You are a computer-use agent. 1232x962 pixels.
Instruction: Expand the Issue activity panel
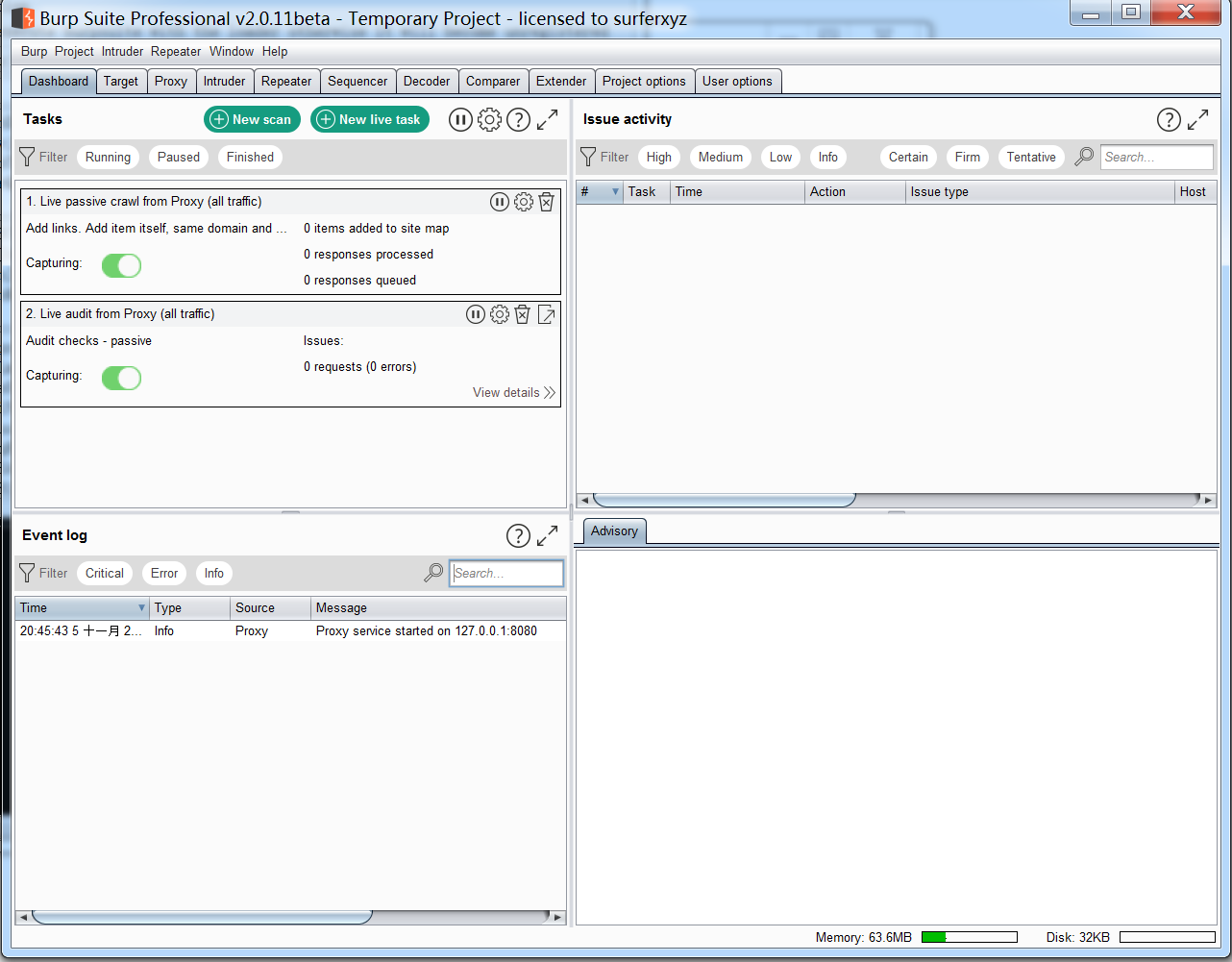click(x=1197, y=119)
